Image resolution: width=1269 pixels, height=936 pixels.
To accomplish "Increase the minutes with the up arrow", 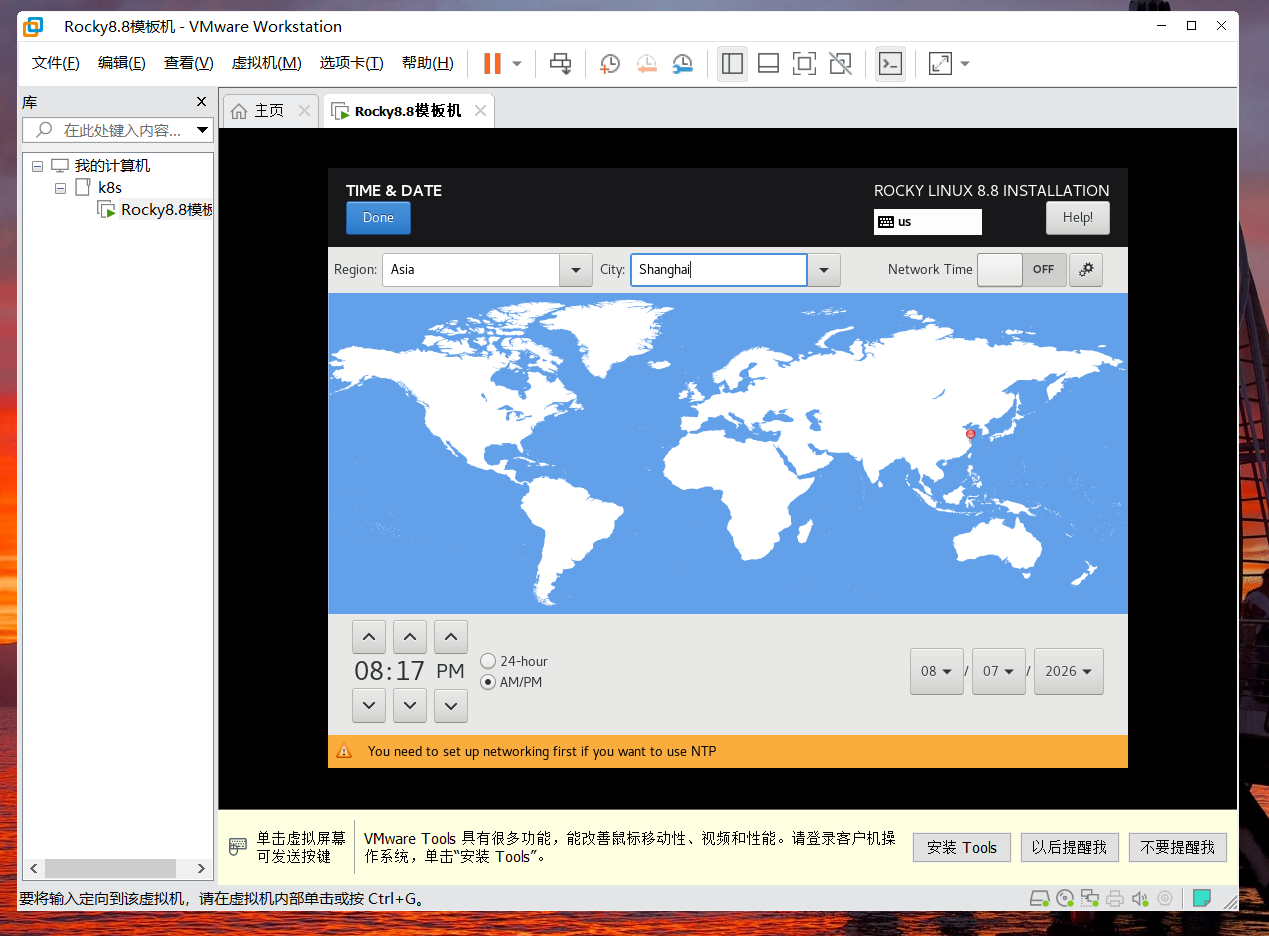I will [410, 637].
